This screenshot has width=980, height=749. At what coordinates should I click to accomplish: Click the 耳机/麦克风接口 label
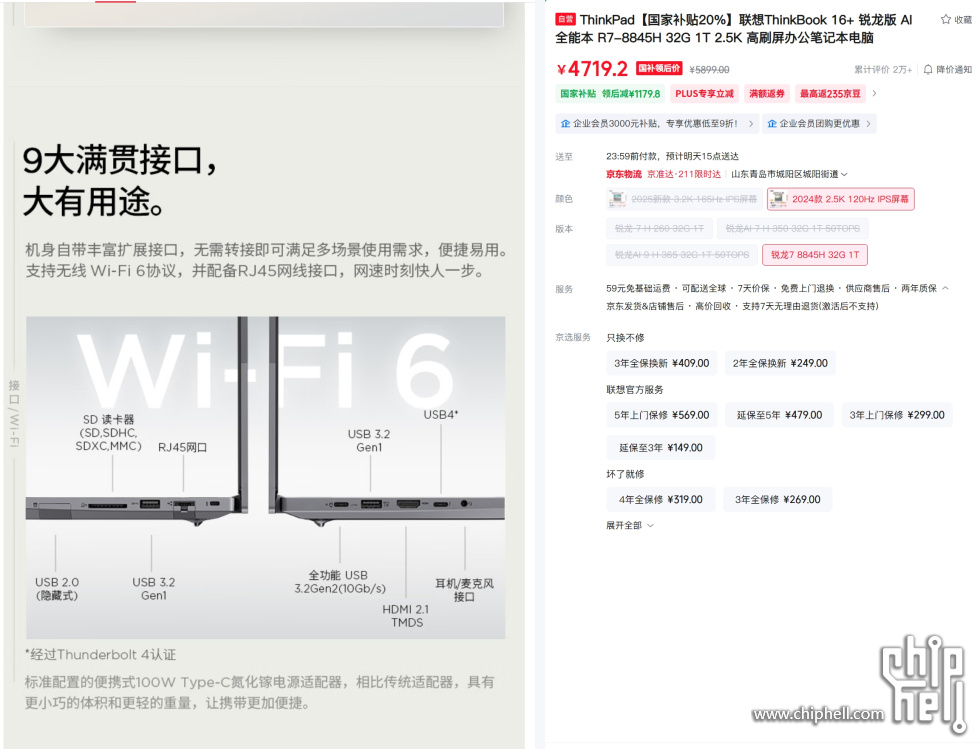(x=464, y=590)
